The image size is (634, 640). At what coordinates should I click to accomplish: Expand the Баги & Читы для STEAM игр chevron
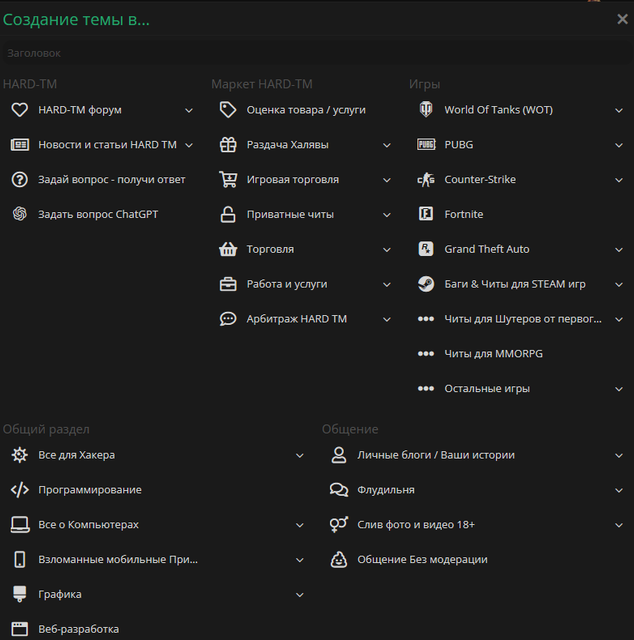pos(619,284)
